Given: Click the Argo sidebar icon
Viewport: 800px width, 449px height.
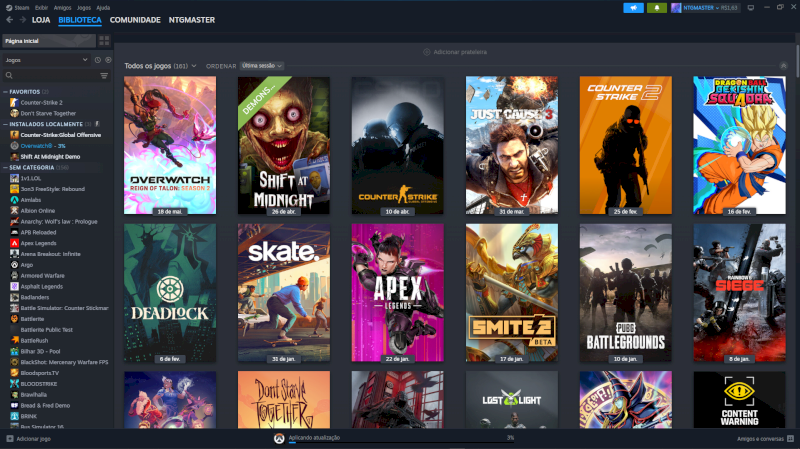Looking at the screenshot, I should 14,264.
